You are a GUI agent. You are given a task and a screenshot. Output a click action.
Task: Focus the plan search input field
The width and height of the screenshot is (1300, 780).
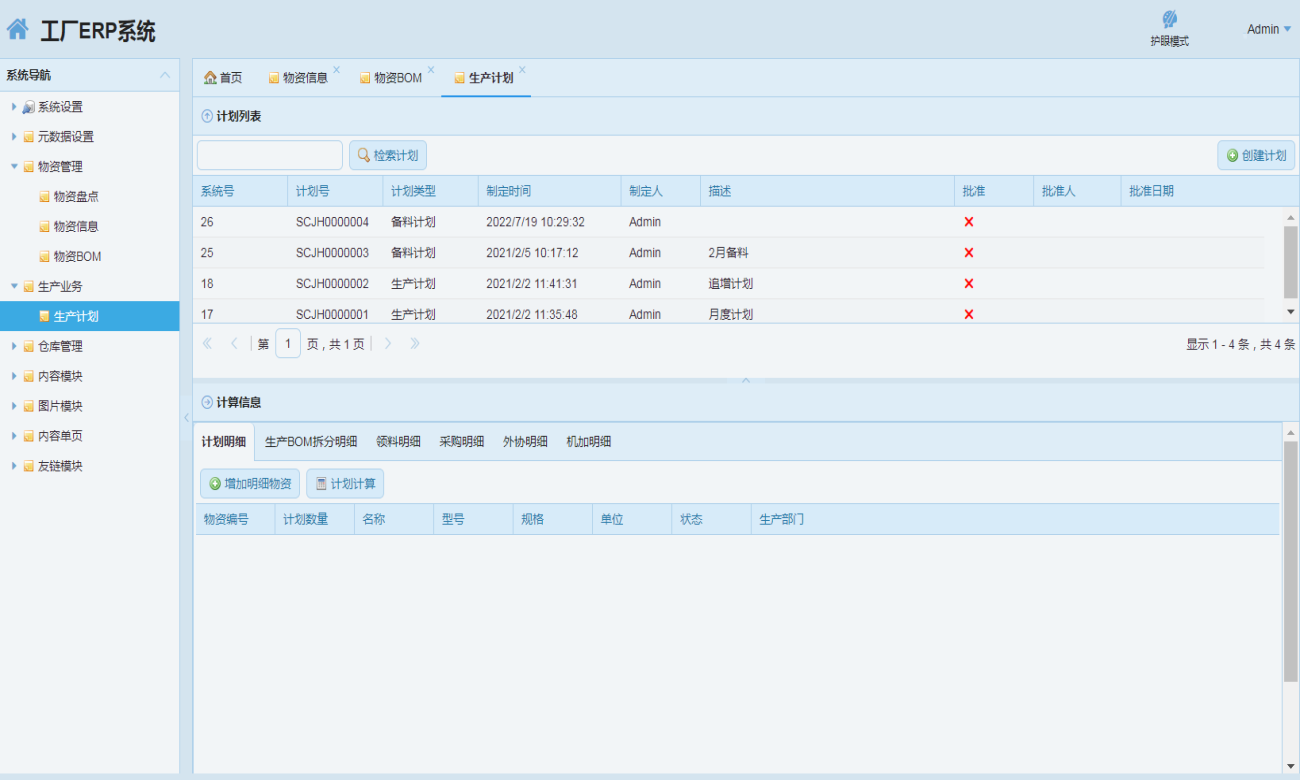(x=270, y=155)
